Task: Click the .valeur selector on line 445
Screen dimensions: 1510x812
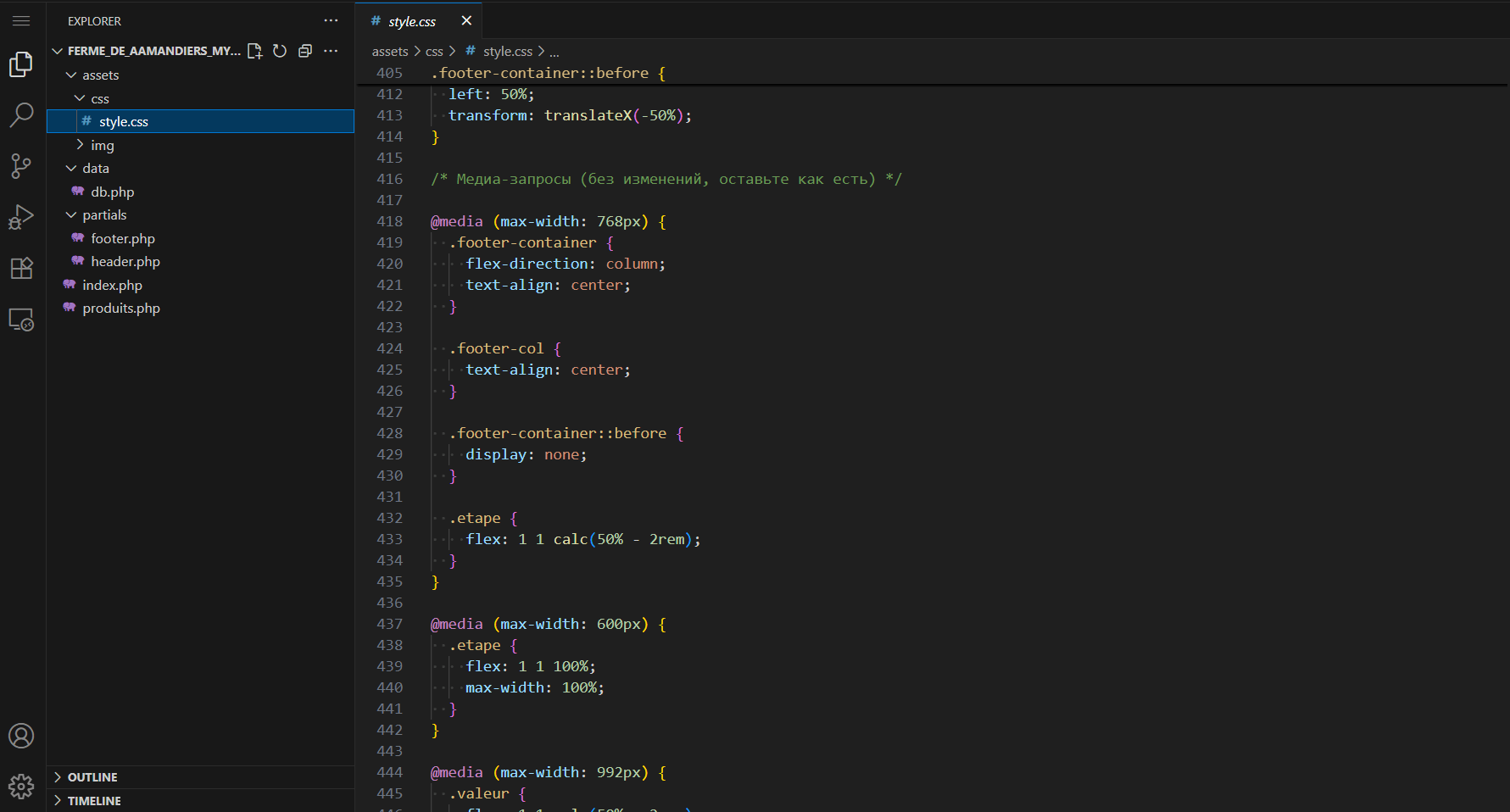Action: coord(479,793)
